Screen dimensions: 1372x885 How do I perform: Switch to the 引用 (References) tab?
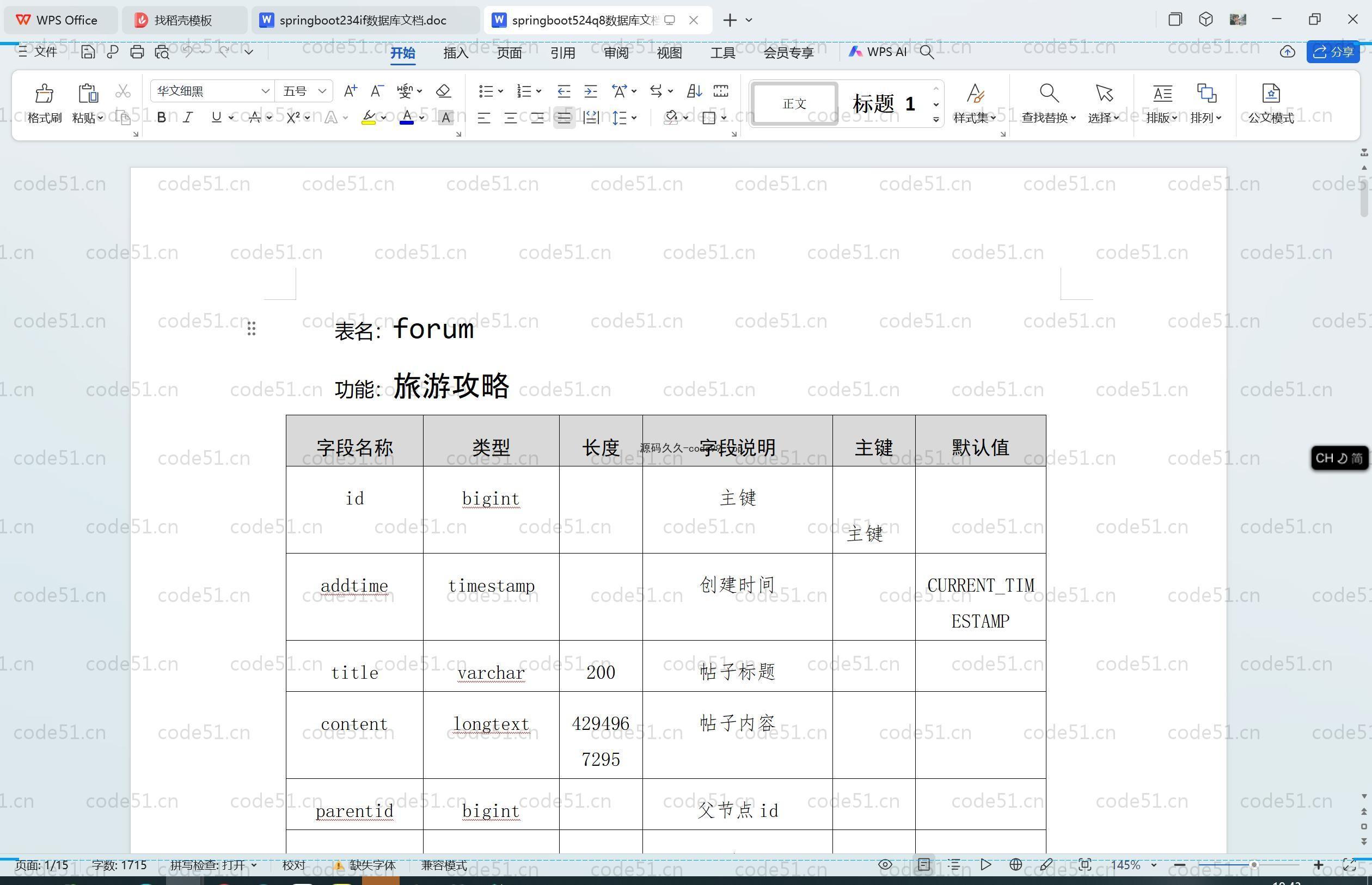click(x=563, y=52)
